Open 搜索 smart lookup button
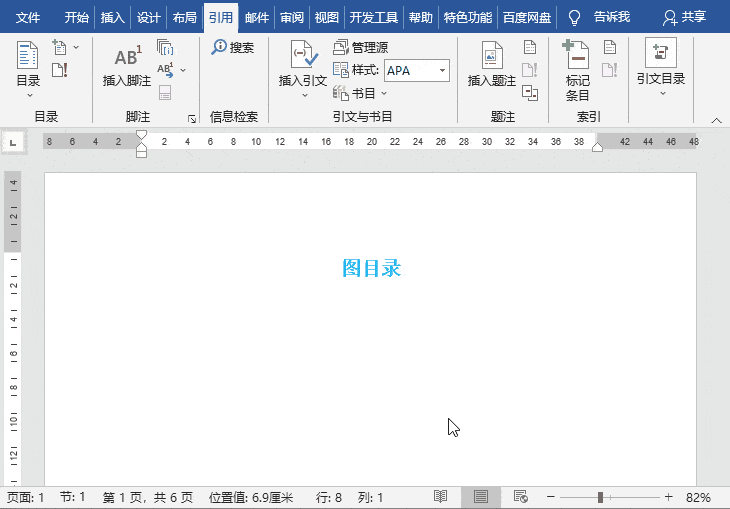Viewport: 730px width, 509px height. pyautogui.click(x=232, y=47)
